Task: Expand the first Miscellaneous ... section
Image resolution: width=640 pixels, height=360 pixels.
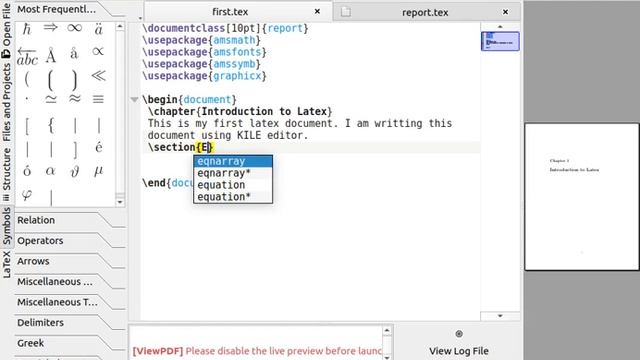Action: [x=69, y=281]
